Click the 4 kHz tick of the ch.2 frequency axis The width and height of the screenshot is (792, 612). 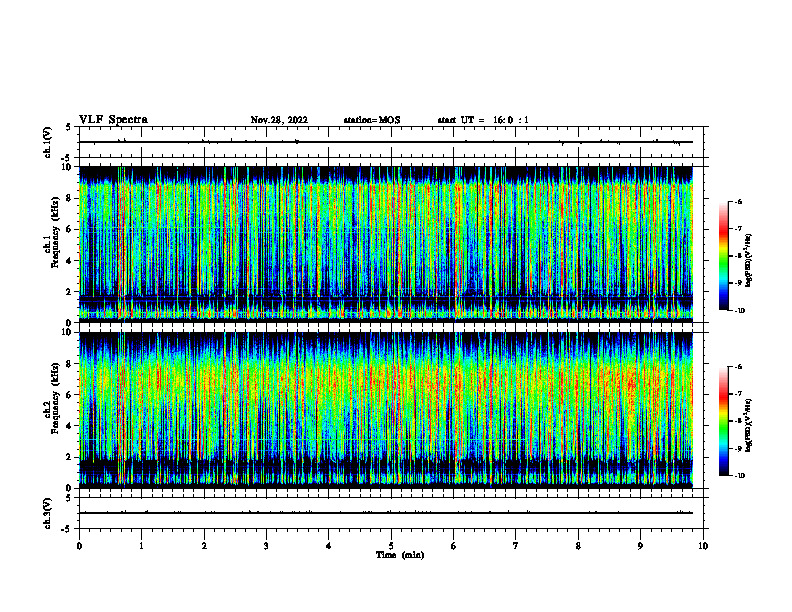(70, 426)
